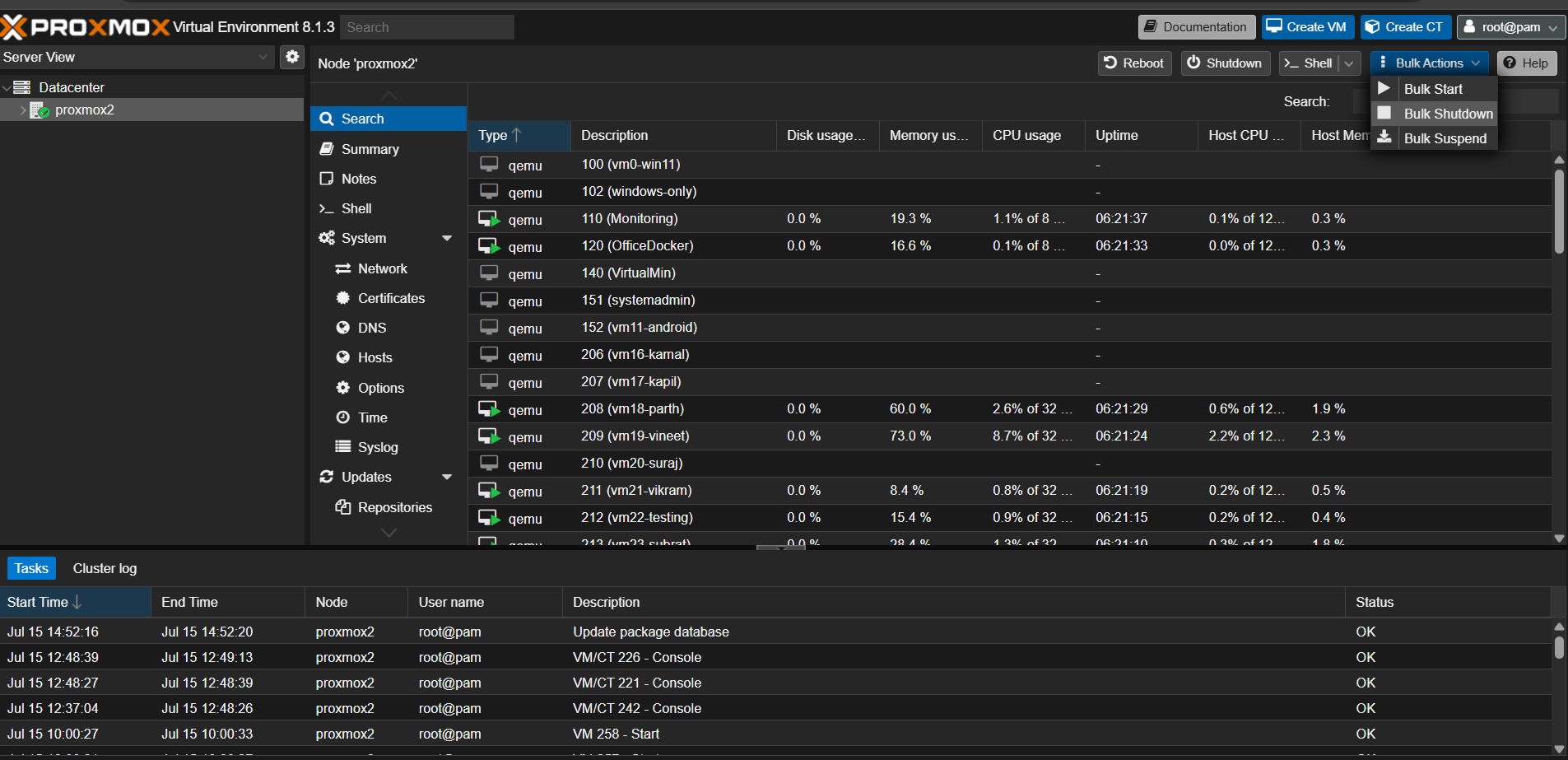Collapse the System menu section arrow
Image resolution: width=1568 pixels, height=760 pixels.
point(447,238)
